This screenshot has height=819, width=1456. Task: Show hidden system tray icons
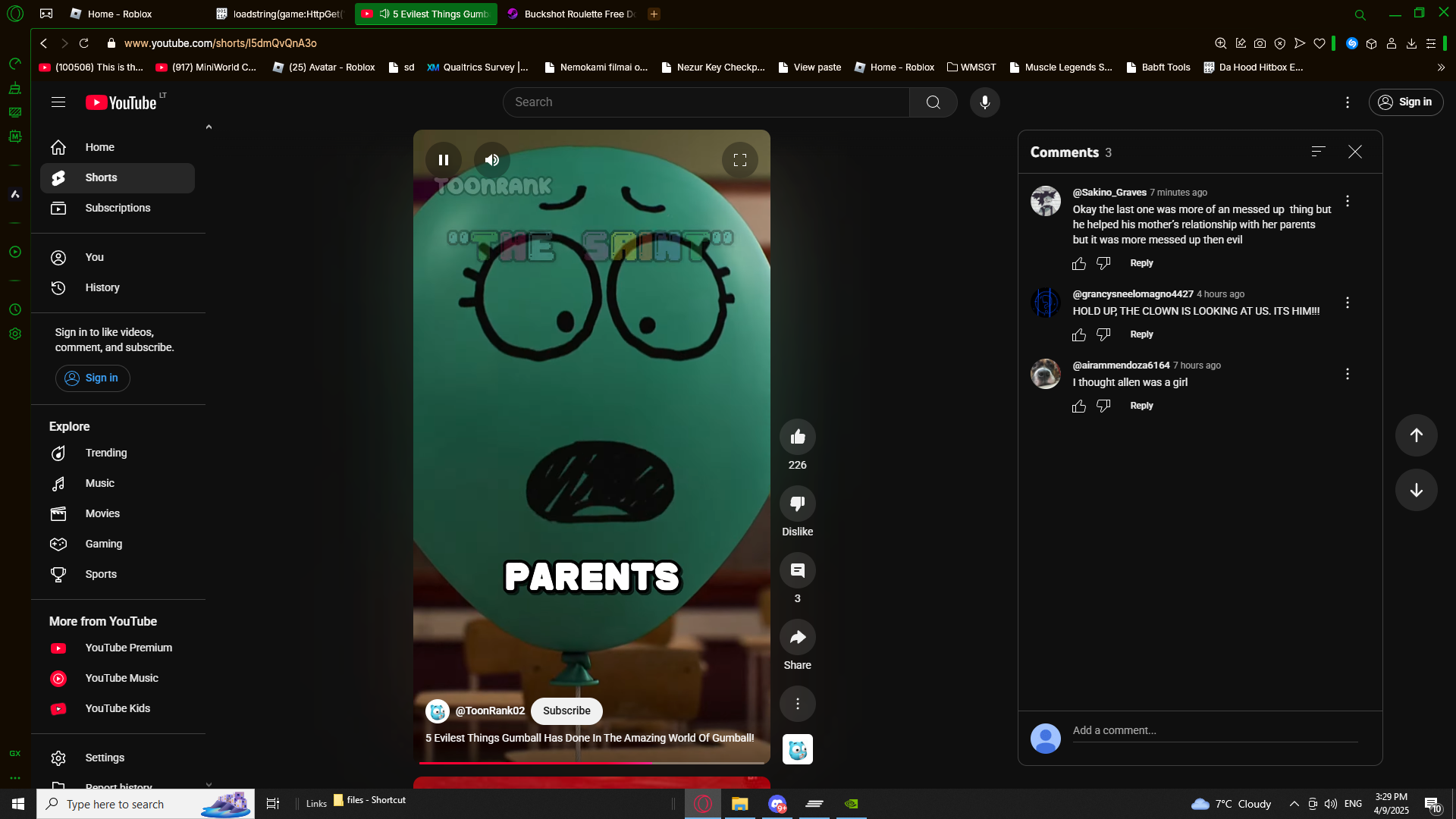coord(1294,804)
